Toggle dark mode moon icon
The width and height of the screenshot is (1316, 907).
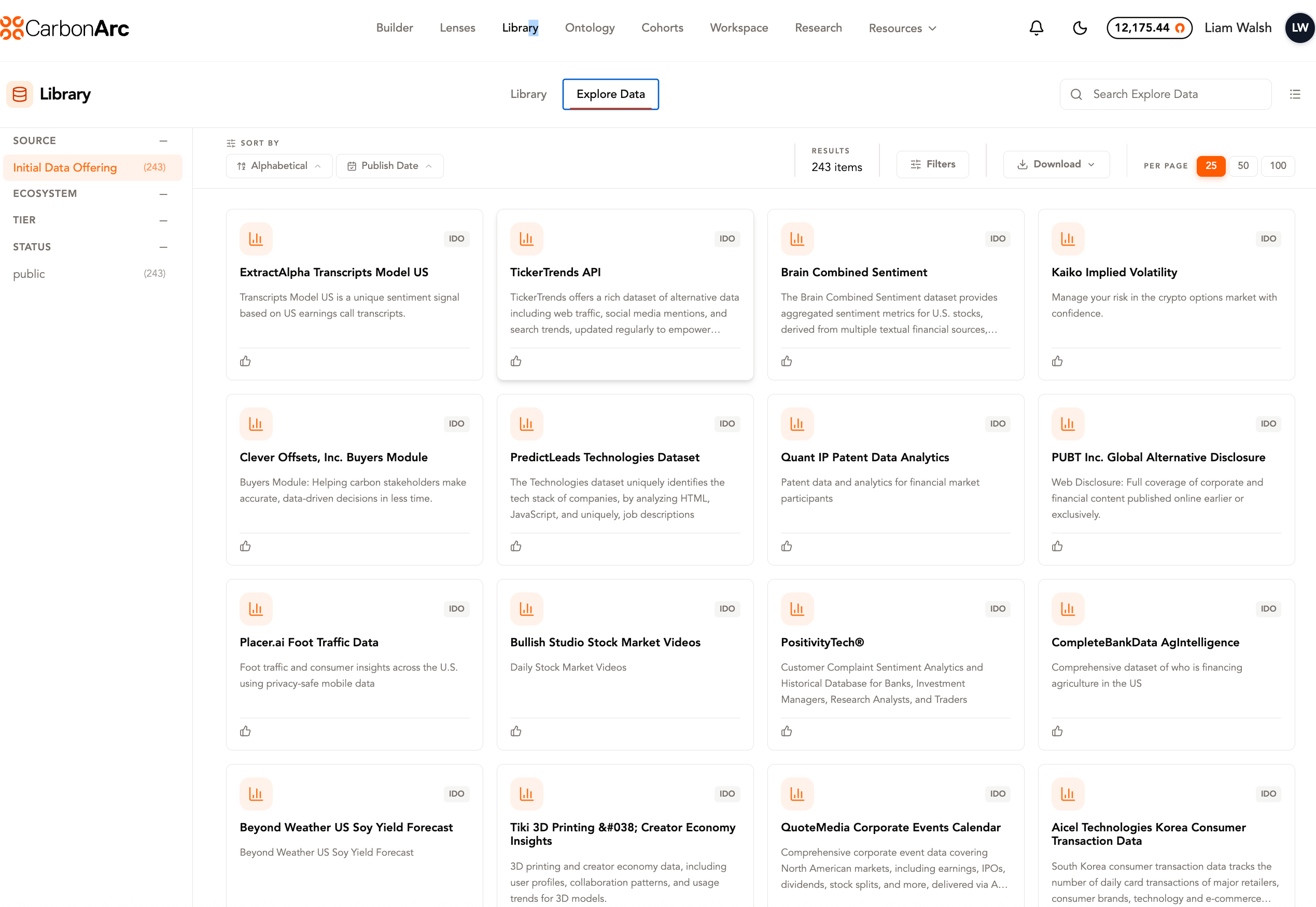click(x=1080, y=28)
